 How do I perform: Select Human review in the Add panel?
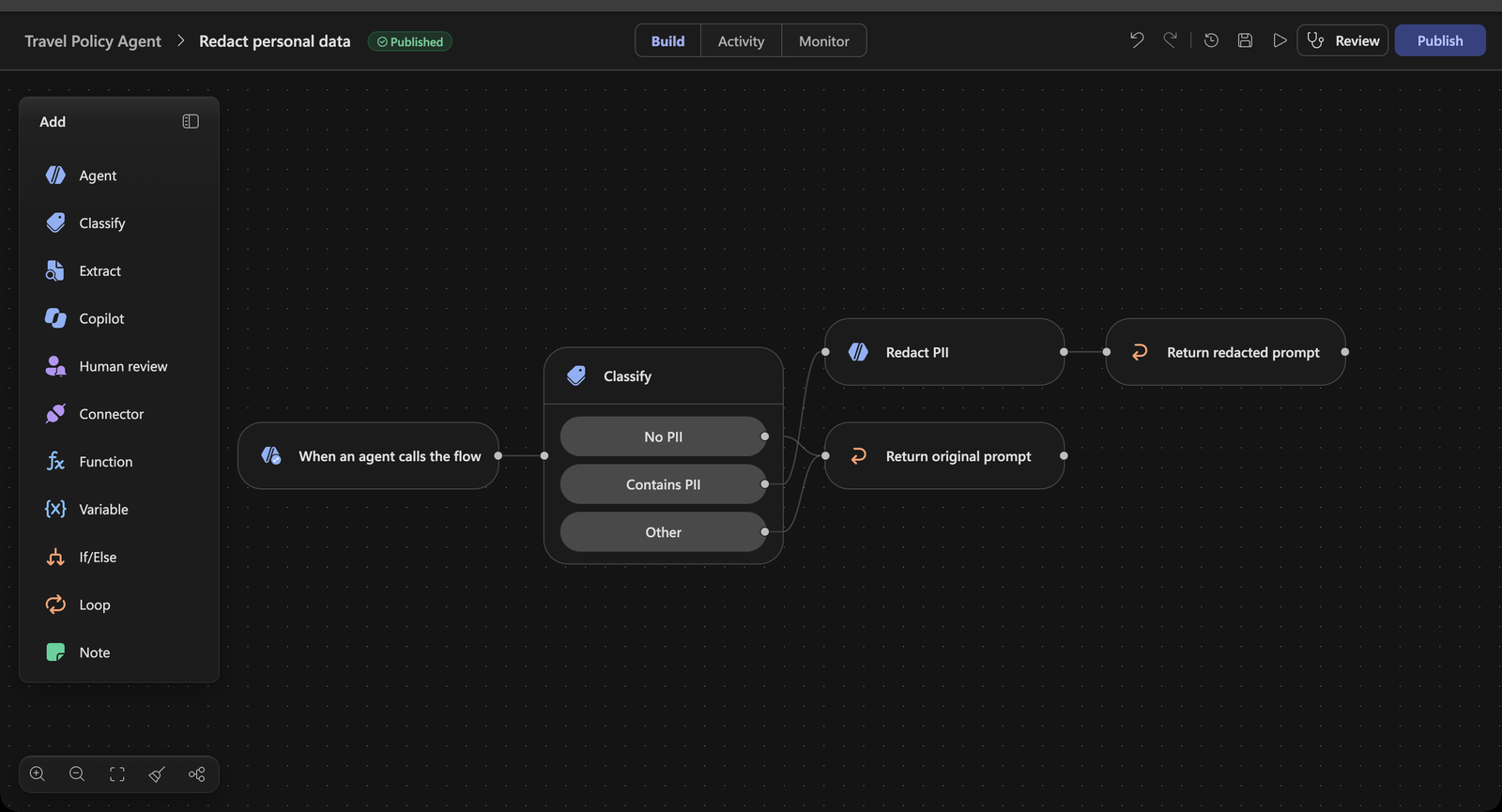[118, 366]
